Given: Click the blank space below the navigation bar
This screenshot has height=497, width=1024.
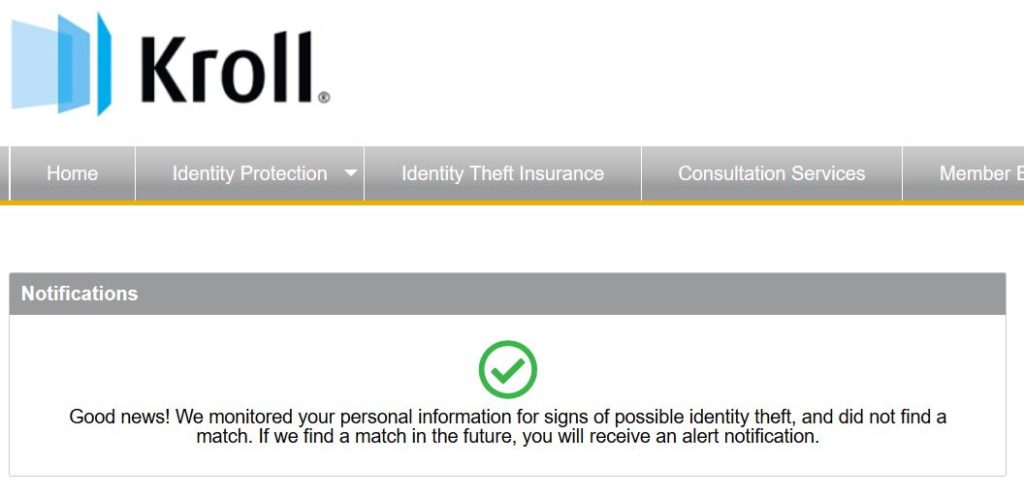Looking at the screenshot, I should coord(512,238).
